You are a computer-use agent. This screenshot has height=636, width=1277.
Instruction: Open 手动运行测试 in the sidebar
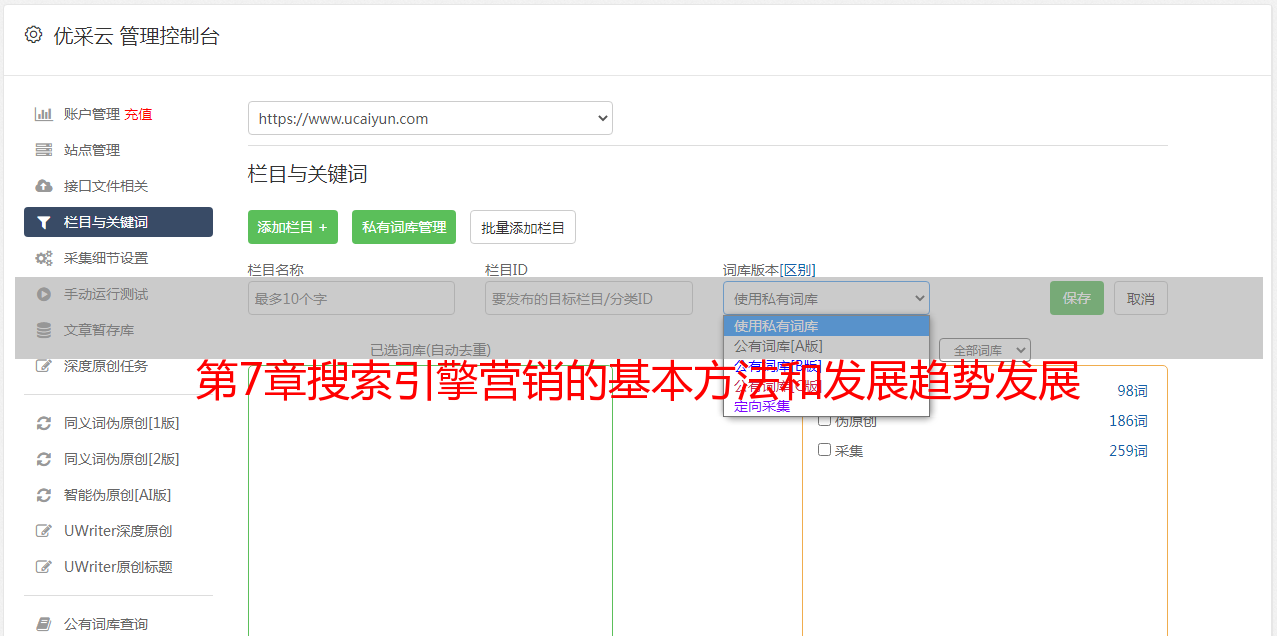(106, 294)
